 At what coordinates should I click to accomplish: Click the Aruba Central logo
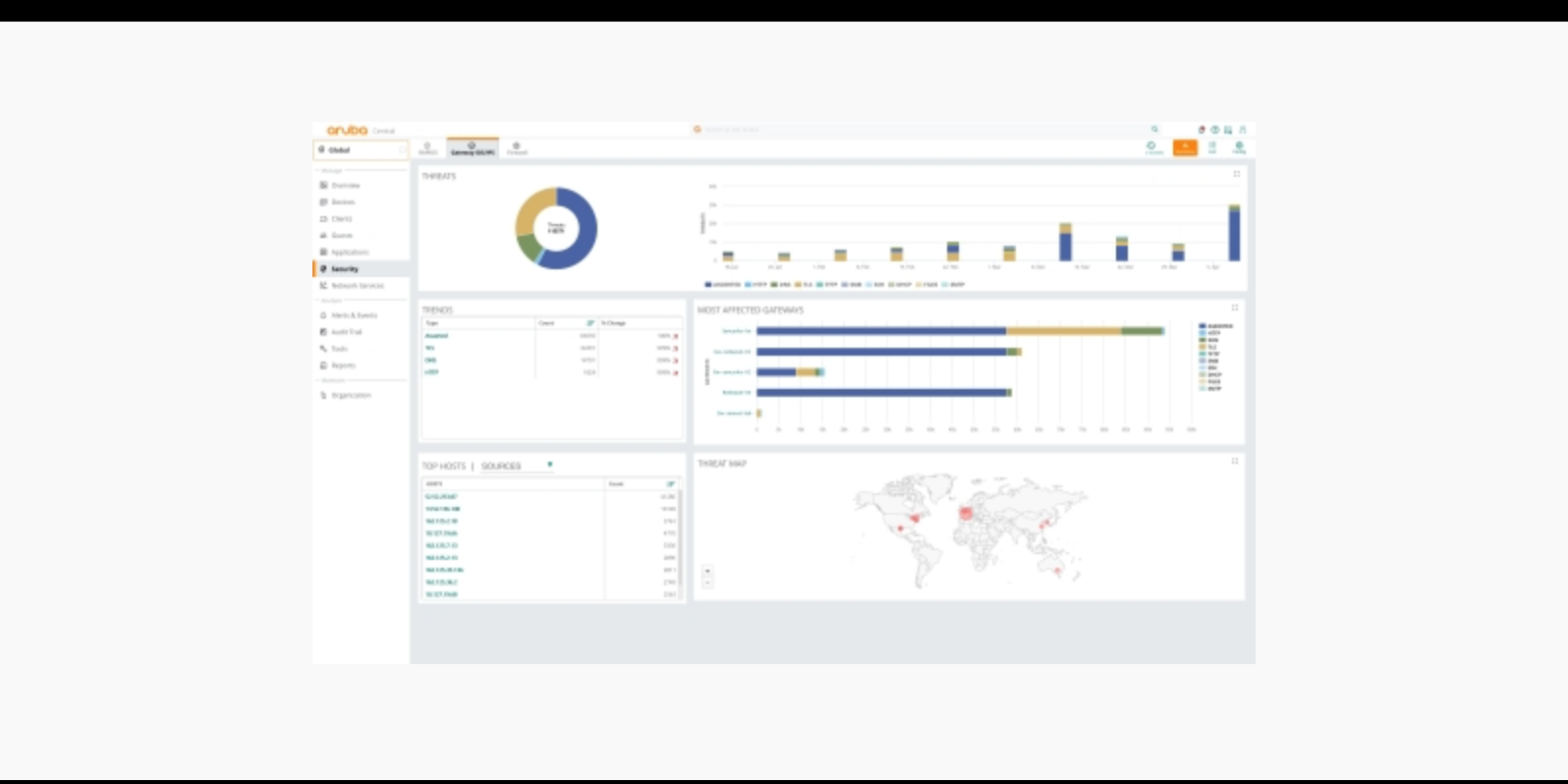[361, 130]
